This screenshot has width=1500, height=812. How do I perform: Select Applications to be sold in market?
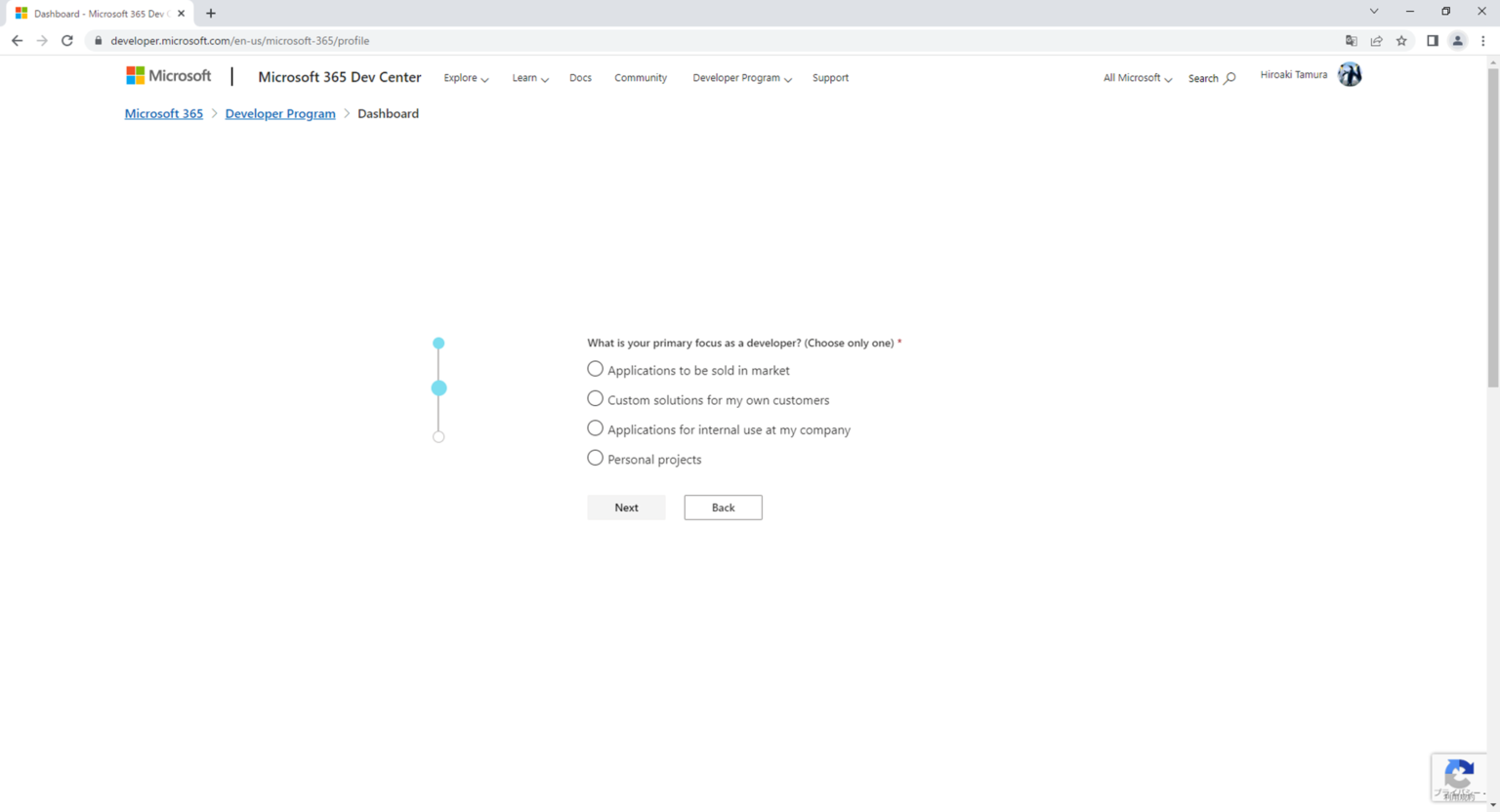[595, 369]
